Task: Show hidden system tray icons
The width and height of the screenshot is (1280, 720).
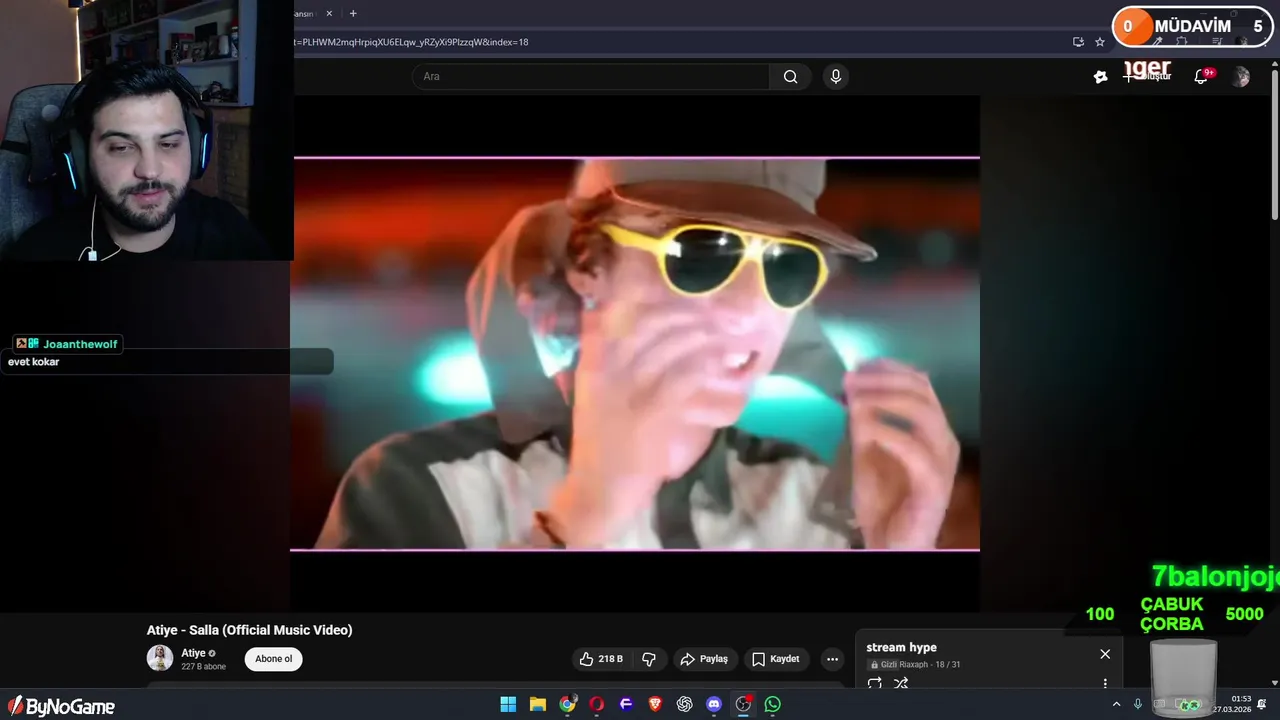Action: (1117, 704)
